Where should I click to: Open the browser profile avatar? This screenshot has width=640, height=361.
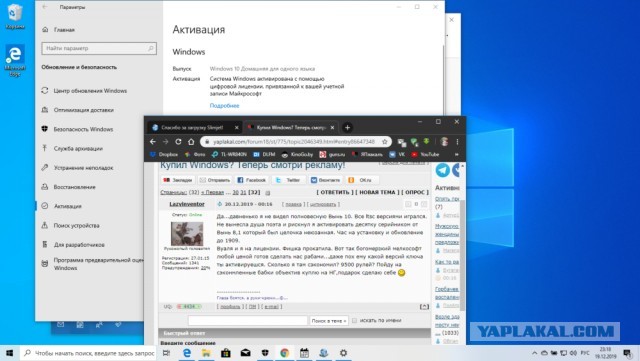[x=444, y=142]
